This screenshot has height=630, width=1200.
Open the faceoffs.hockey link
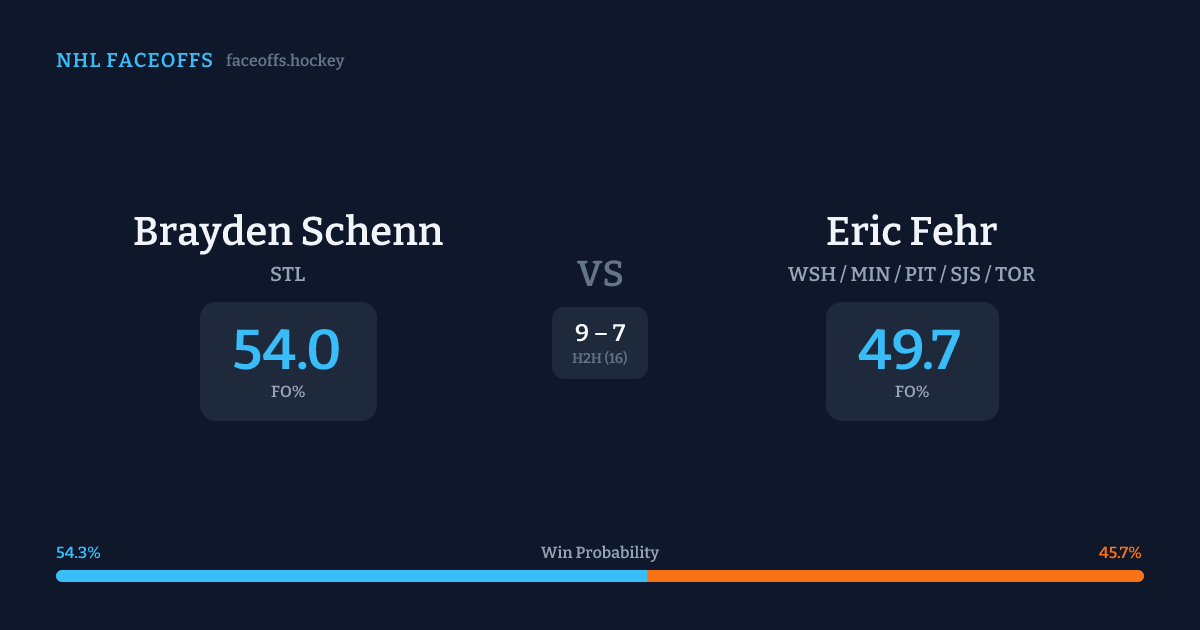coord(285,61)
